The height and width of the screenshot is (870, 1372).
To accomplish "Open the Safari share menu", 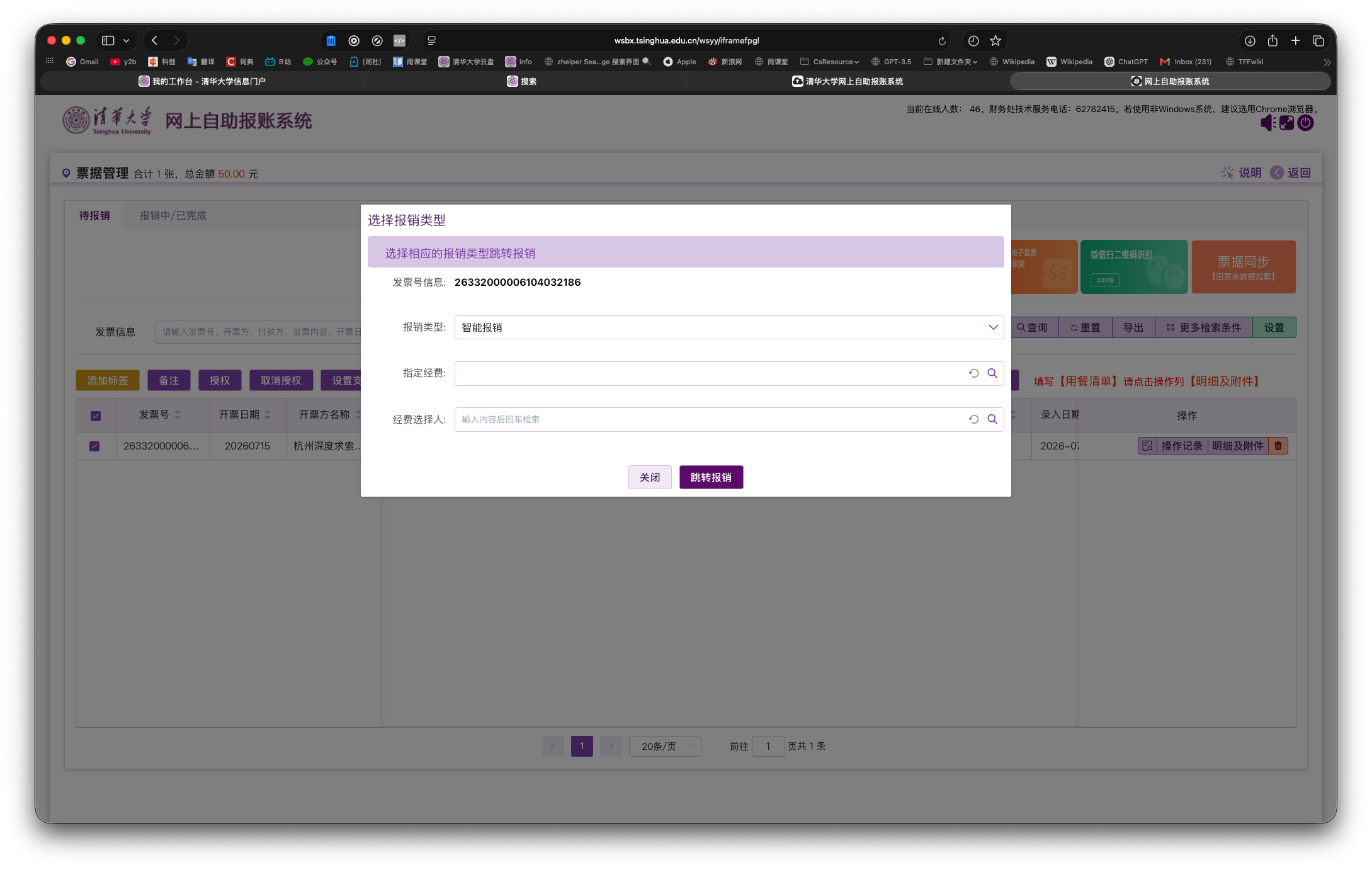I will [x=1273, y=41].
